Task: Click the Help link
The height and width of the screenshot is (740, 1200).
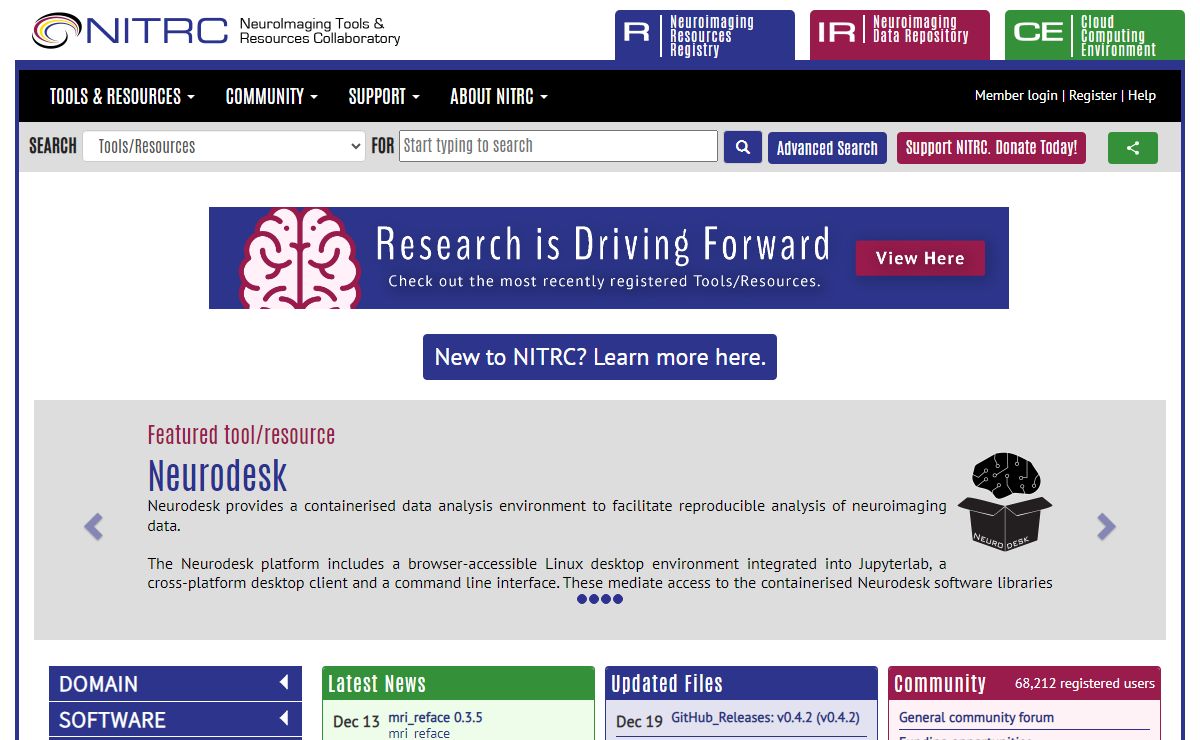Action: click(1142, 96)
